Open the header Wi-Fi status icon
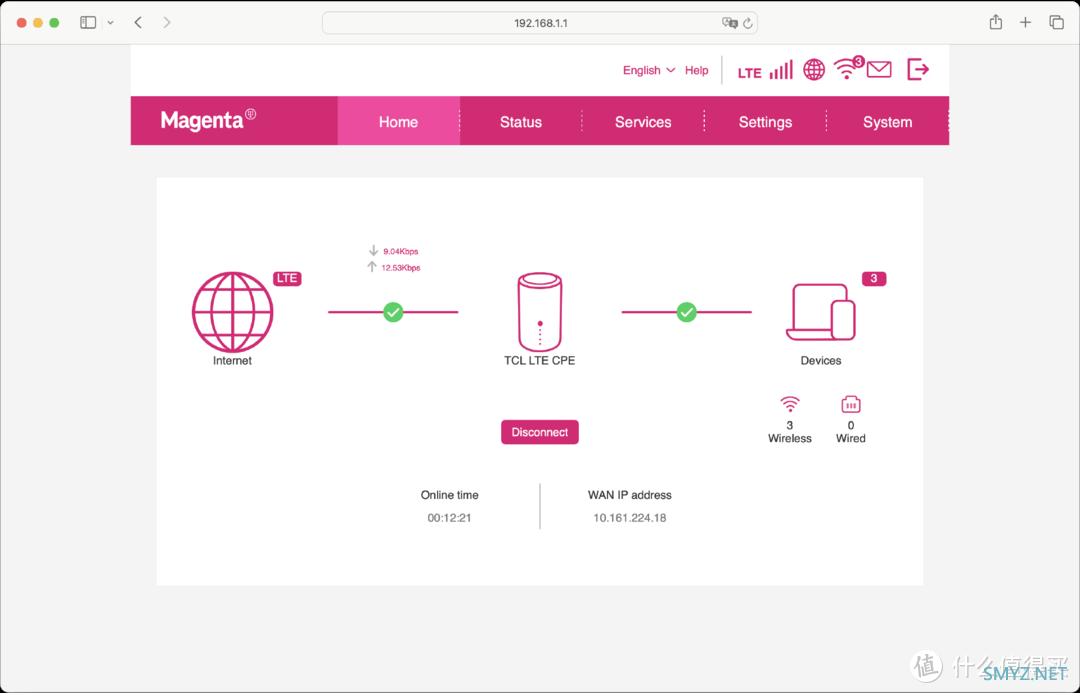This screenshot has width=1080, height=693. point(847,70)
